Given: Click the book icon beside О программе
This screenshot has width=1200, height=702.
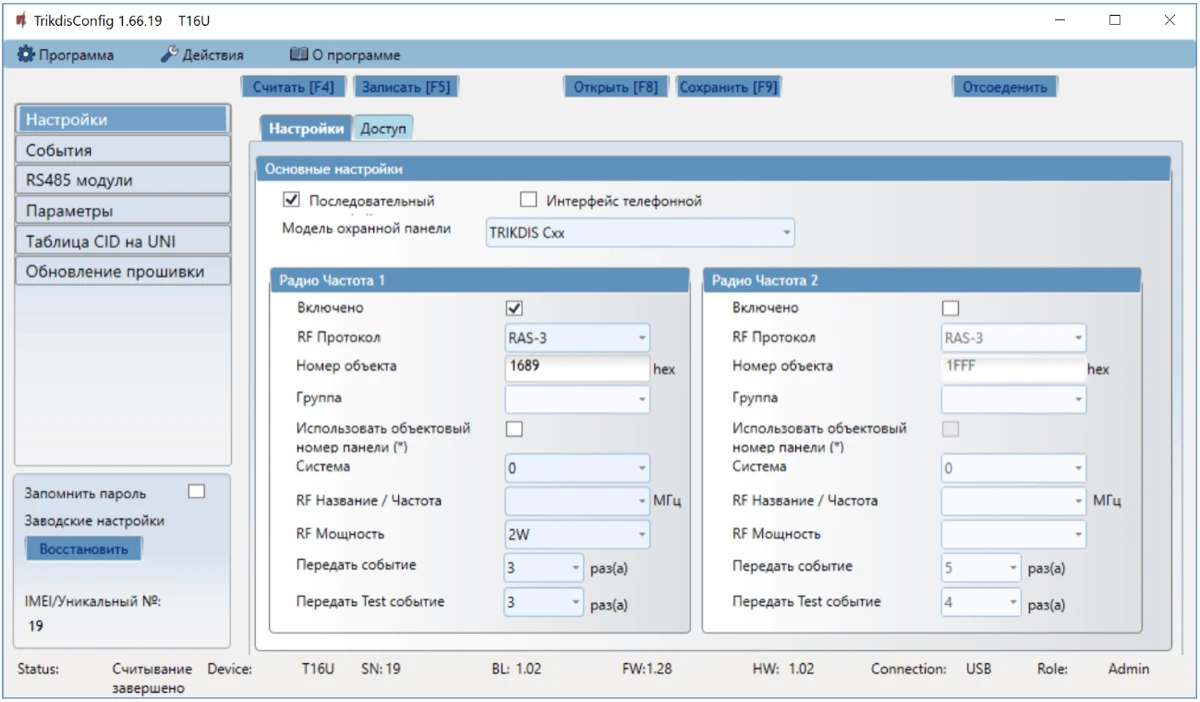Looking at the screenshot, I should click(298, 55).
